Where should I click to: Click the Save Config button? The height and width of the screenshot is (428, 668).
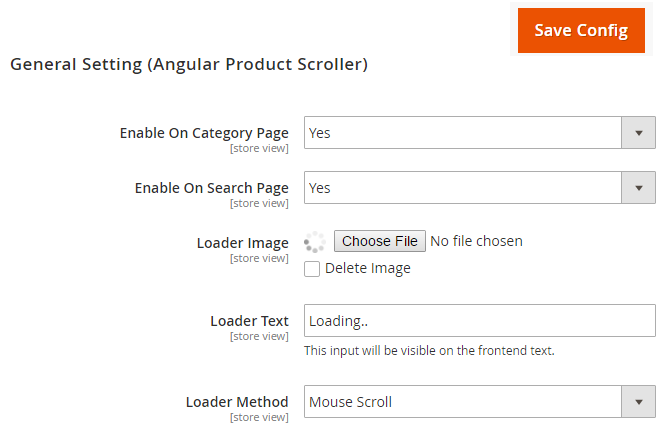tap(581, 30)
